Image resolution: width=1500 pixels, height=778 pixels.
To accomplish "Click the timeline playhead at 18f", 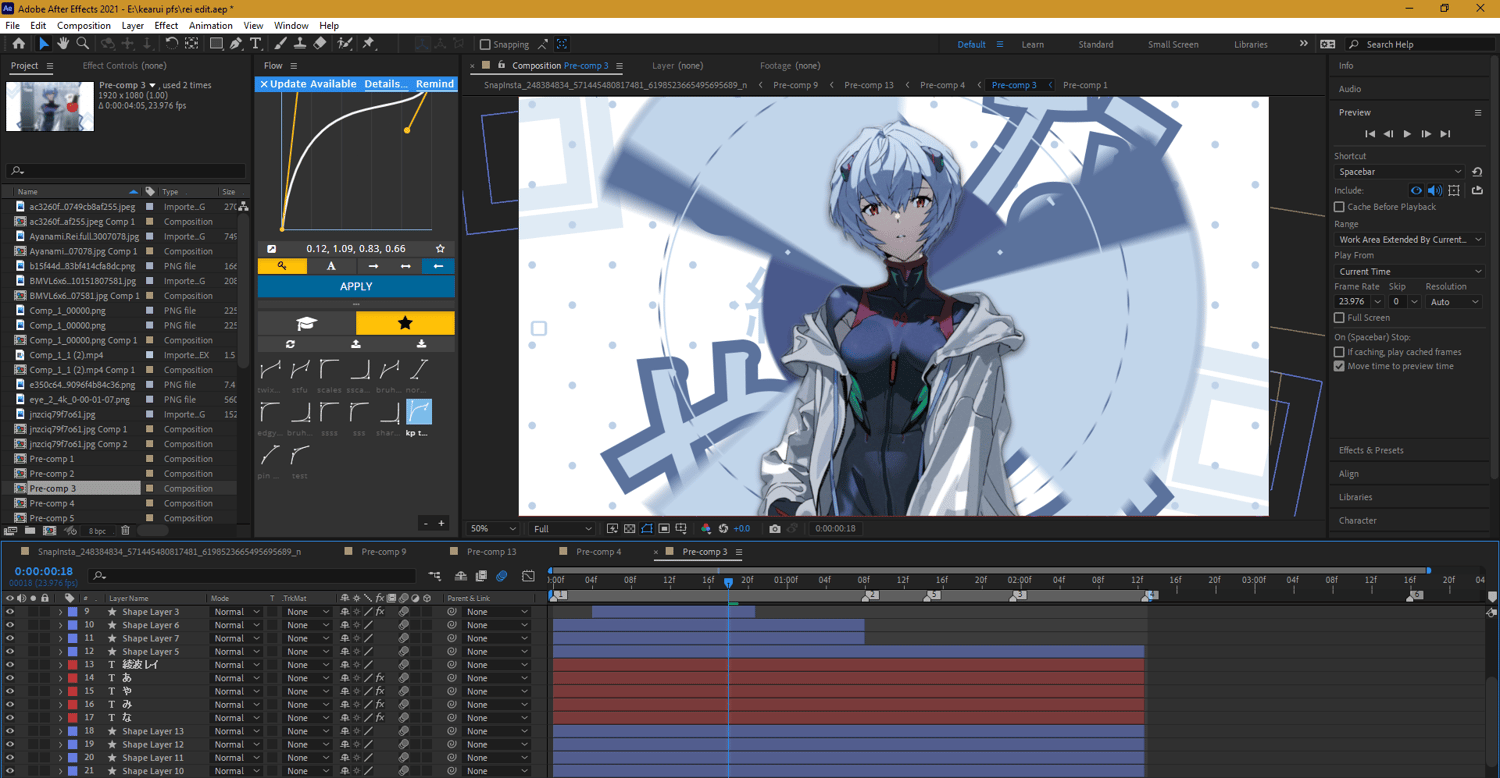I will [x=728, y=582].
